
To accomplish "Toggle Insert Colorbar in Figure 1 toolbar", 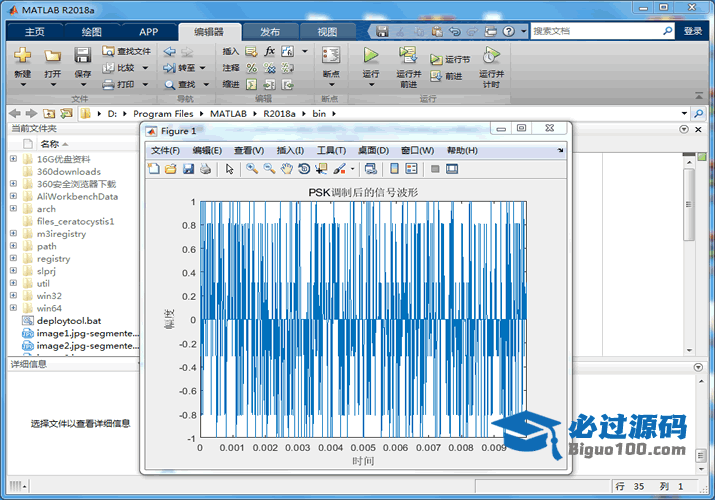I will (x=394, y=169).
